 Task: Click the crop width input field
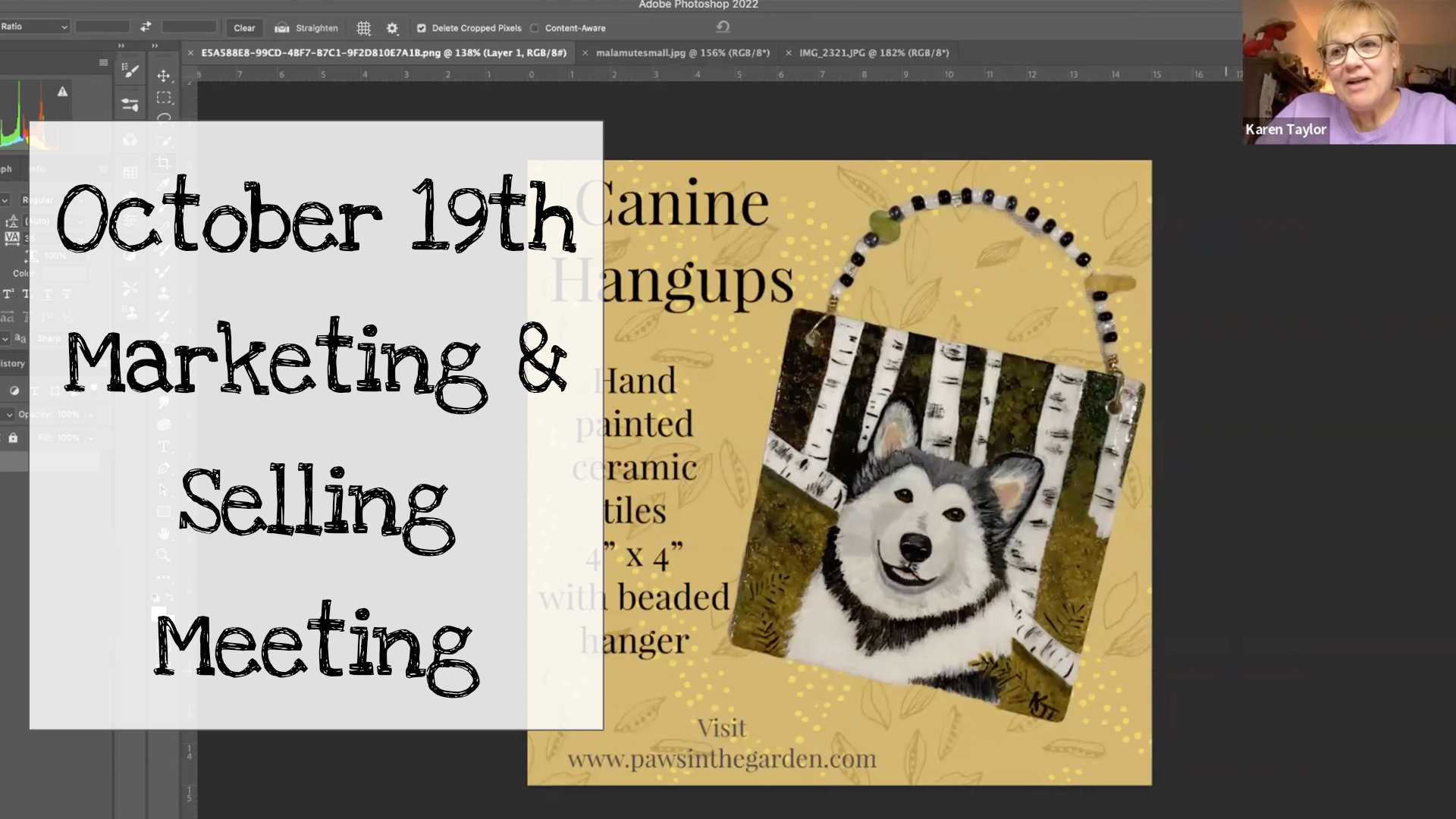[103, 27]
